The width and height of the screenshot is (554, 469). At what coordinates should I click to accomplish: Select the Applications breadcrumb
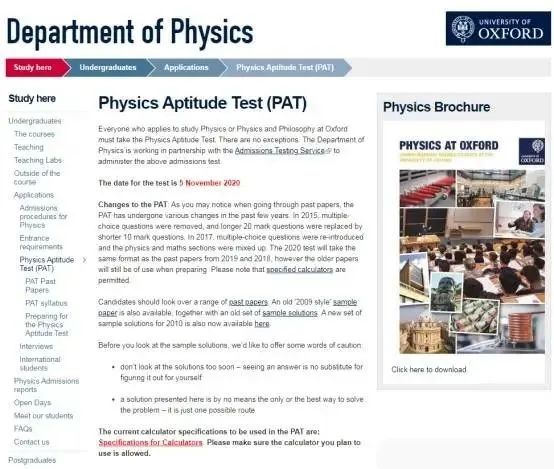click(x=186, y=68)
